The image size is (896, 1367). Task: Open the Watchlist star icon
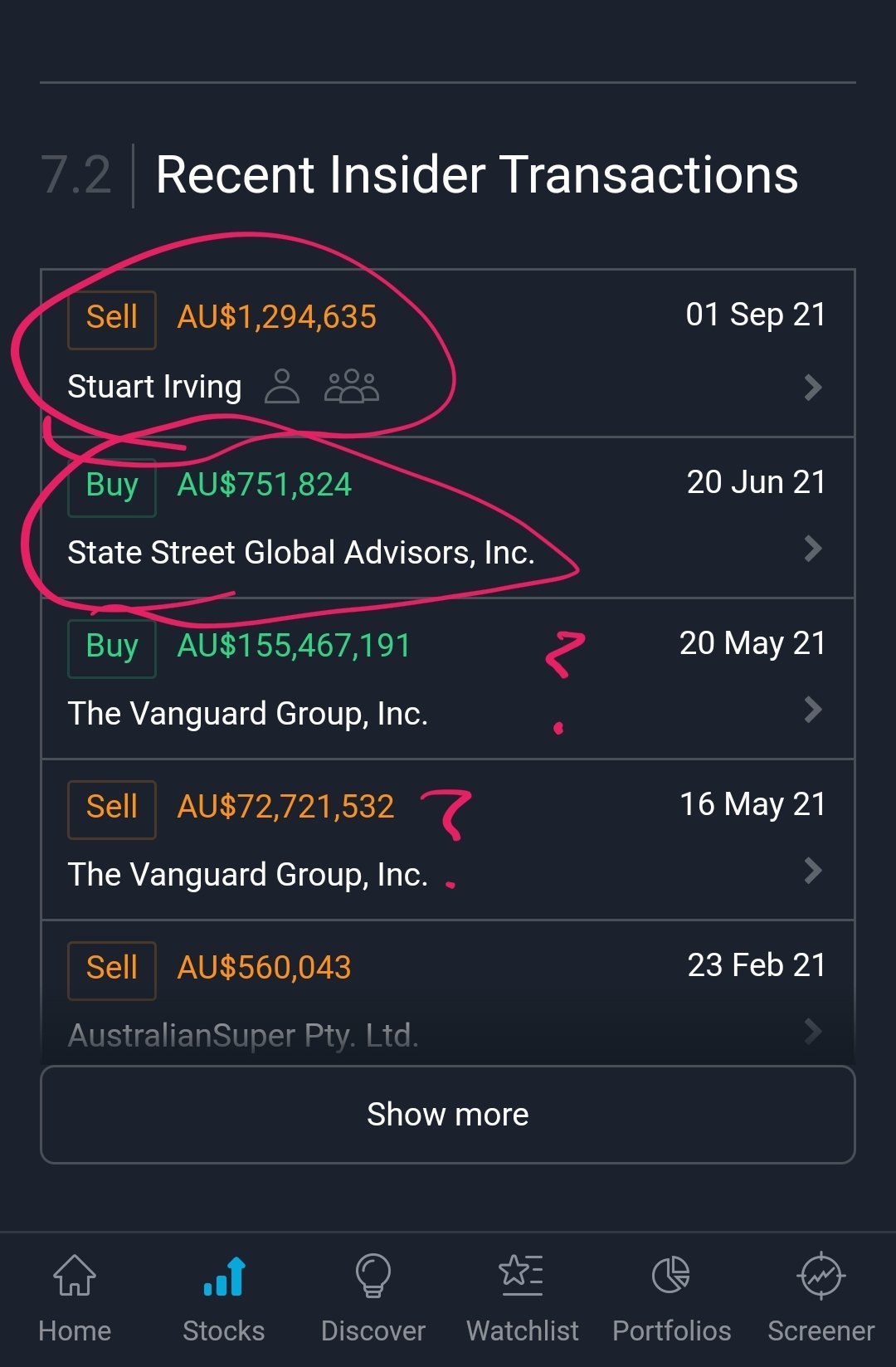point(522,1275)
